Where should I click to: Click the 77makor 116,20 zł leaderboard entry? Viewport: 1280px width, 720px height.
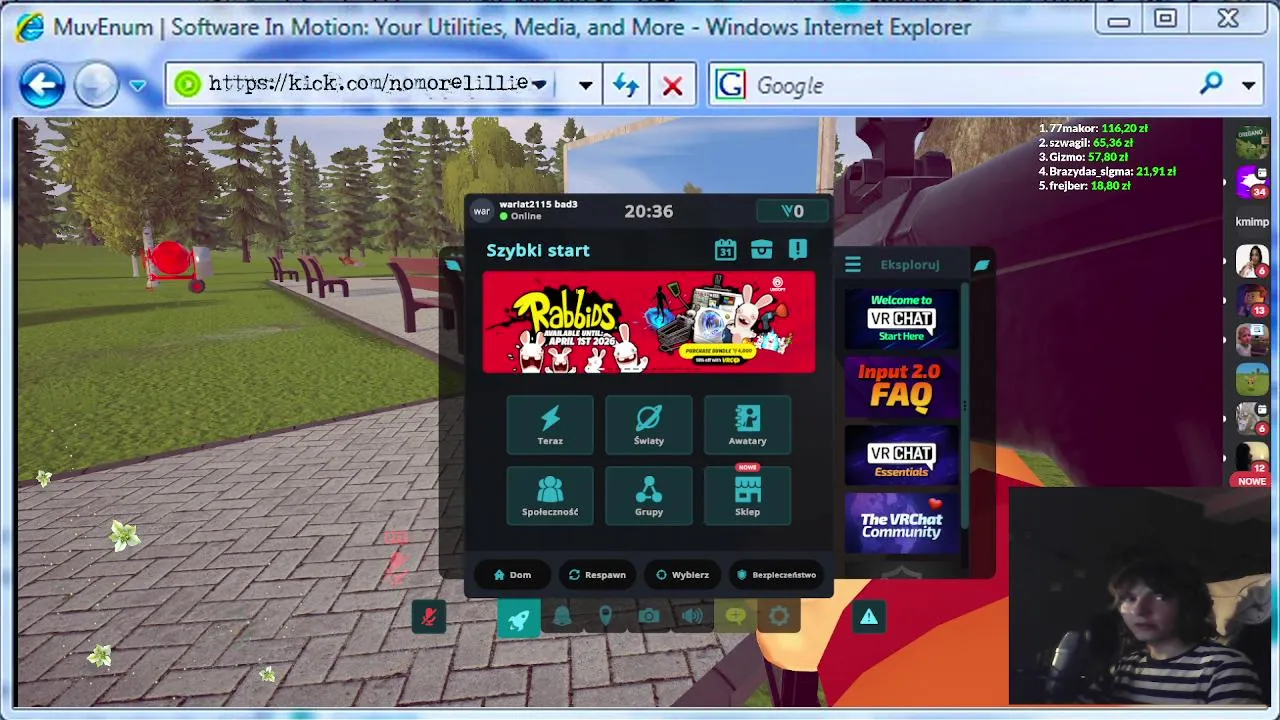(x=1093, y=128)
